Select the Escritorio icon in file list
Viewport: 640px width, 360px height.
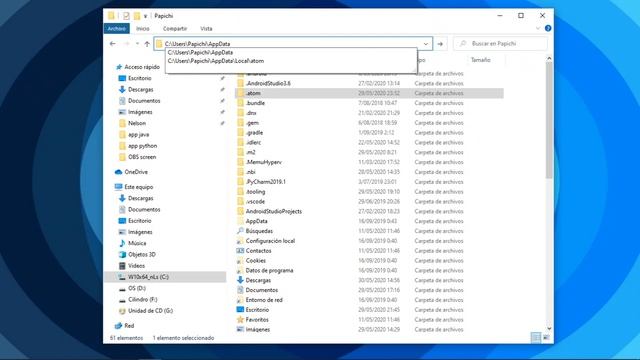[x=240, y=309]
